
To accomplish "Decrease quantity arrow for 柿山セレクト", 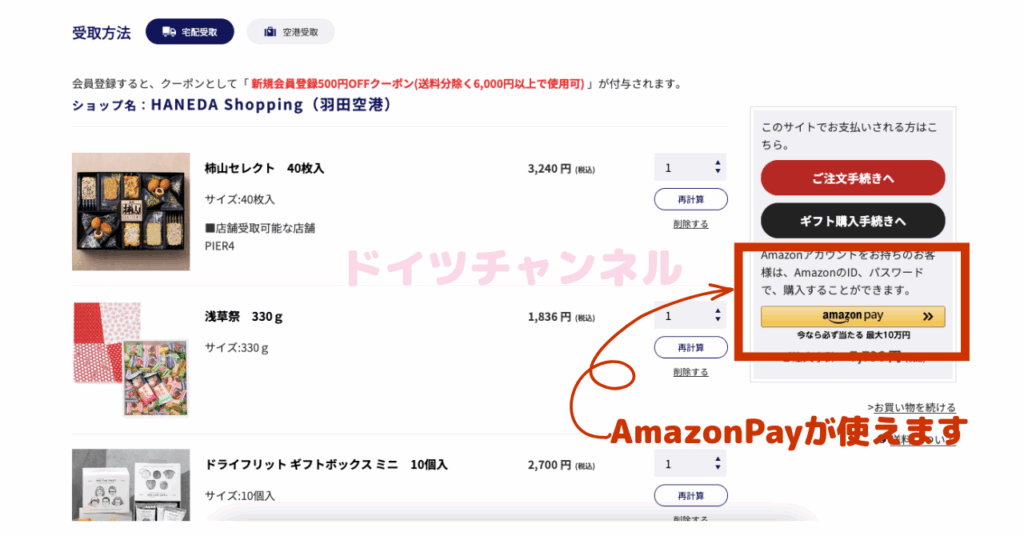I will point(718,171).
